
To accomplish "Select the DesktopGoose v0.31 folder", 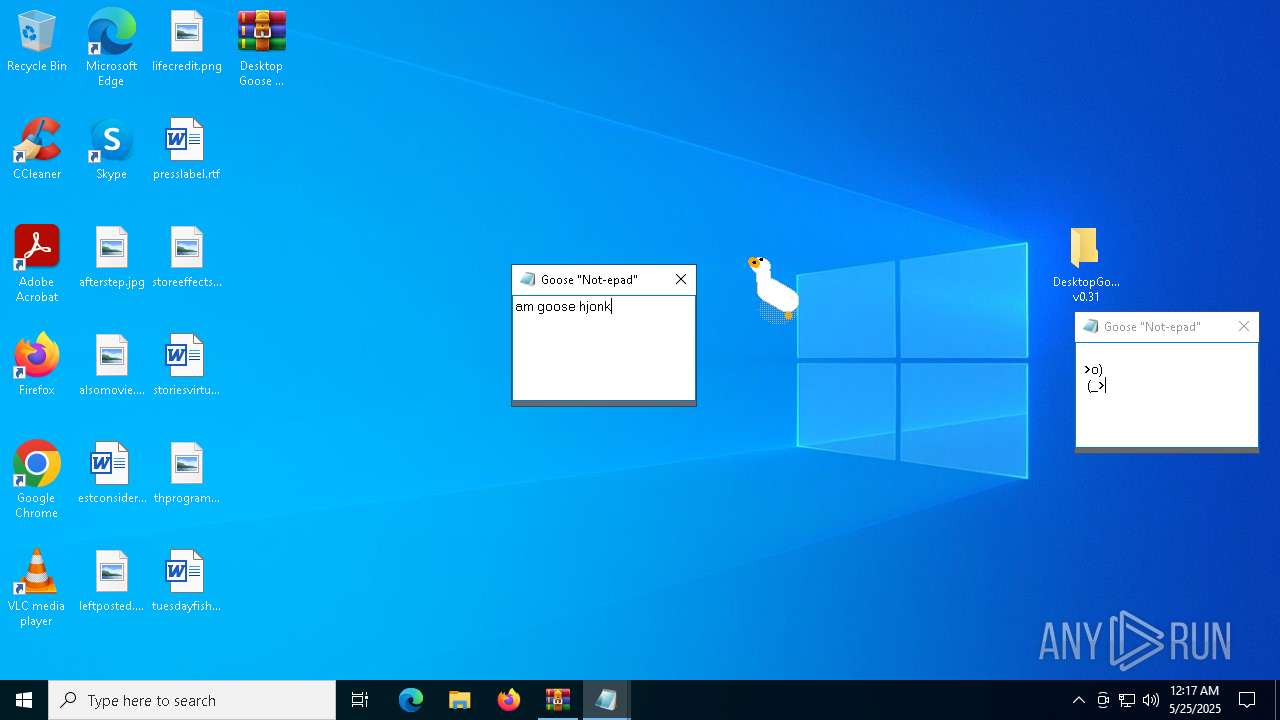I will [1086, 265].
